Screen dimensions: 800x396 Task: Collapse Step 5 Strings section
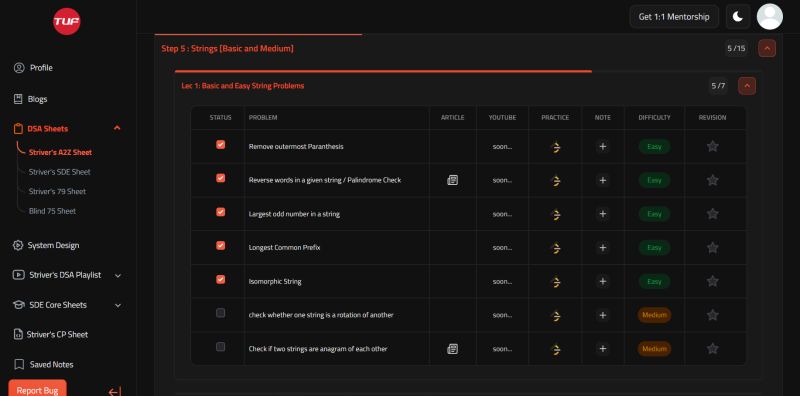click(x=767, y=48)
